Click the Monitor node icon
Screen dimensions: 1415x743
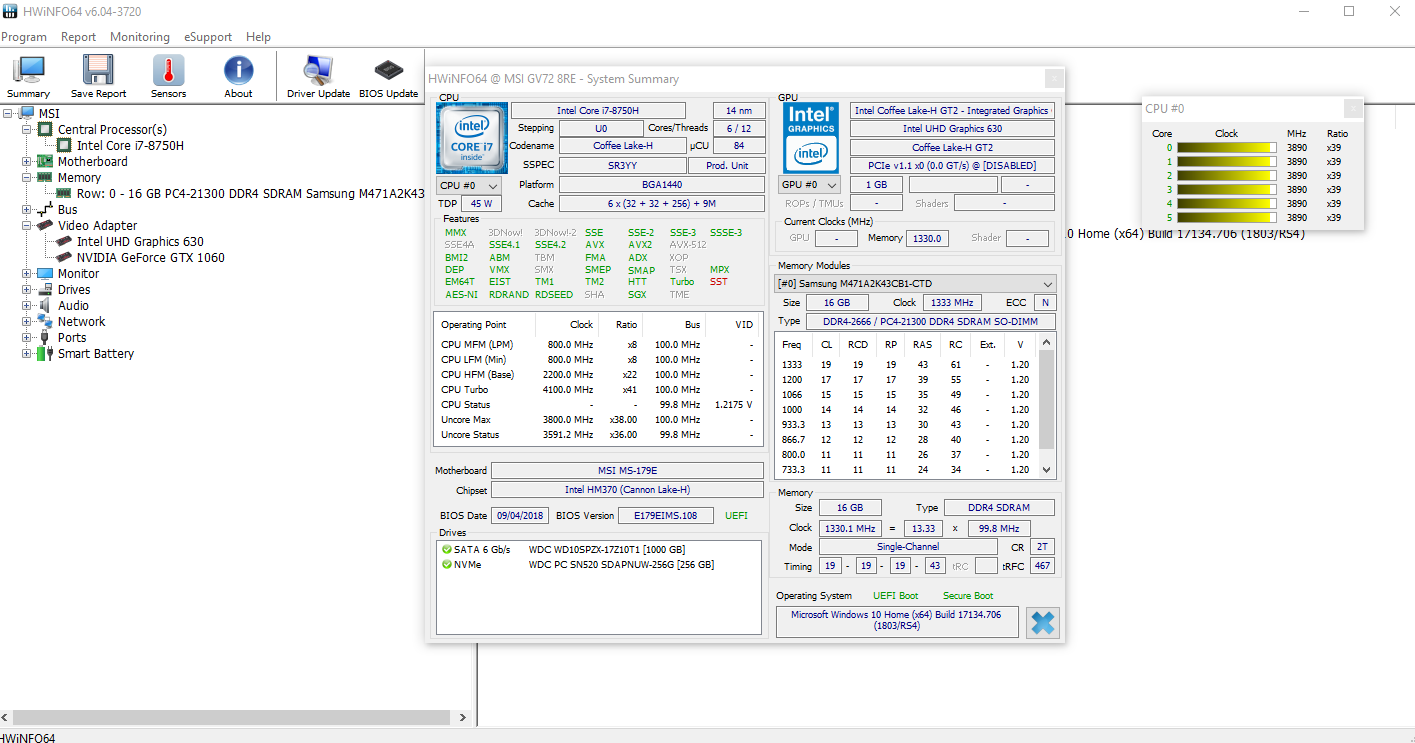(44, 273)
